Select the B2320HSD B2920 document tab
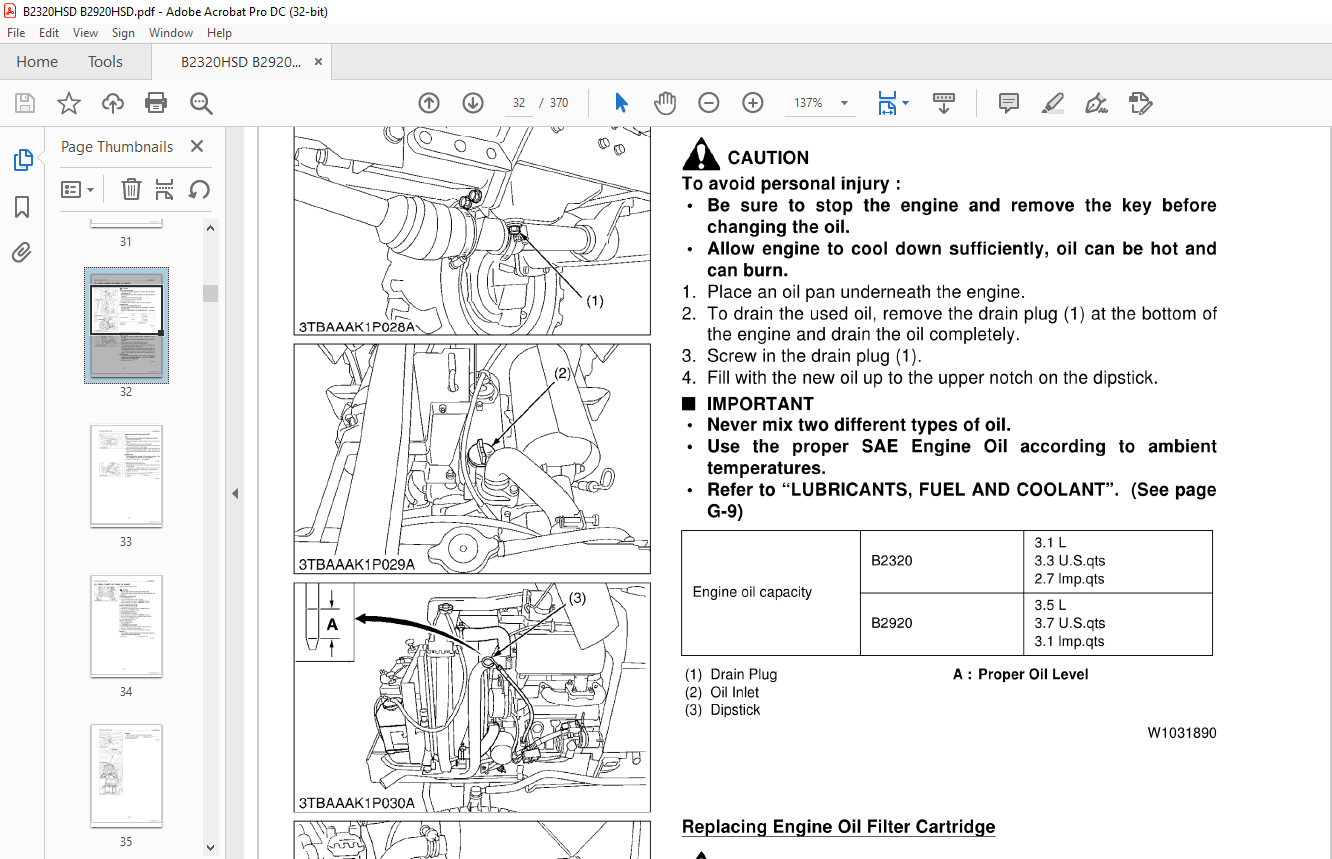This screenshot has width=1332, height=859. click(240, 62)
